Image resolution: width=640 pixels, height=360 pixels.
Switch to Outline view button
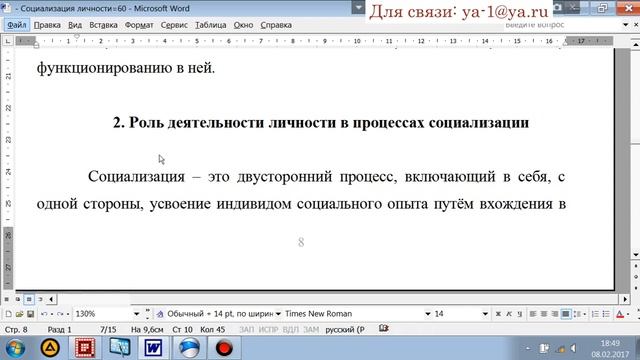coord(40,299)
